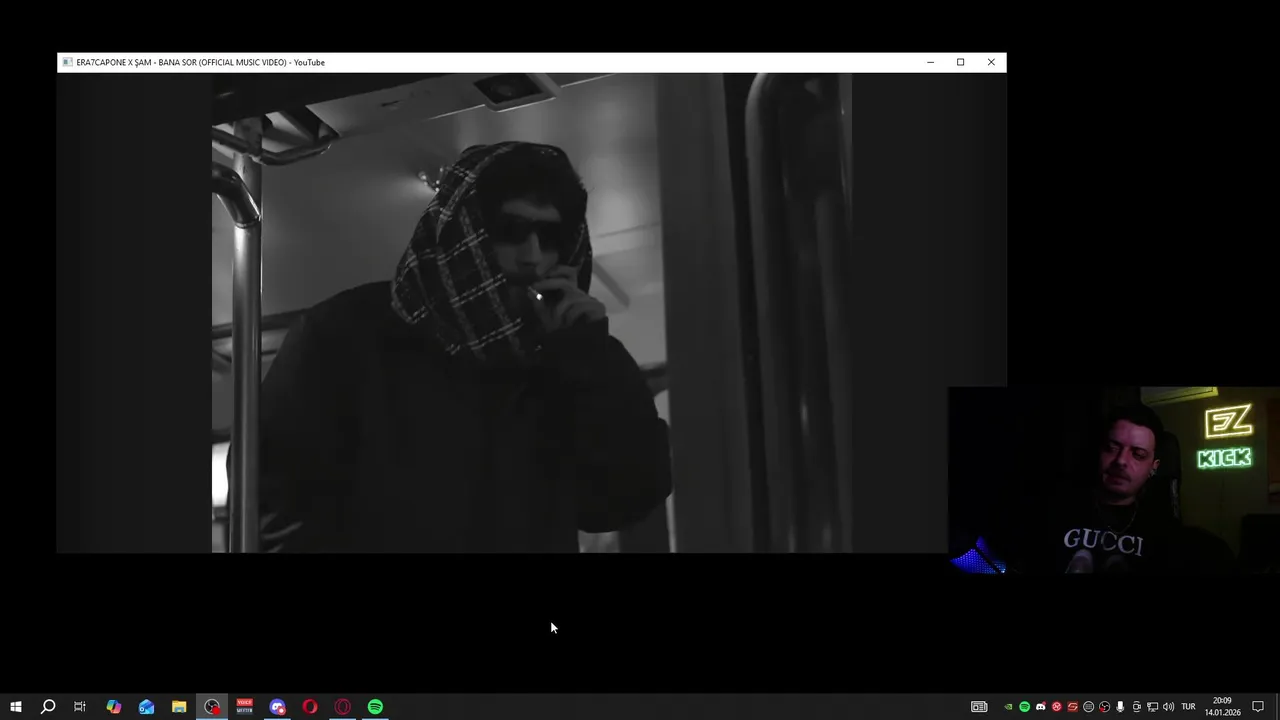Open the news widget in system tray

click(x=979, y=707)
